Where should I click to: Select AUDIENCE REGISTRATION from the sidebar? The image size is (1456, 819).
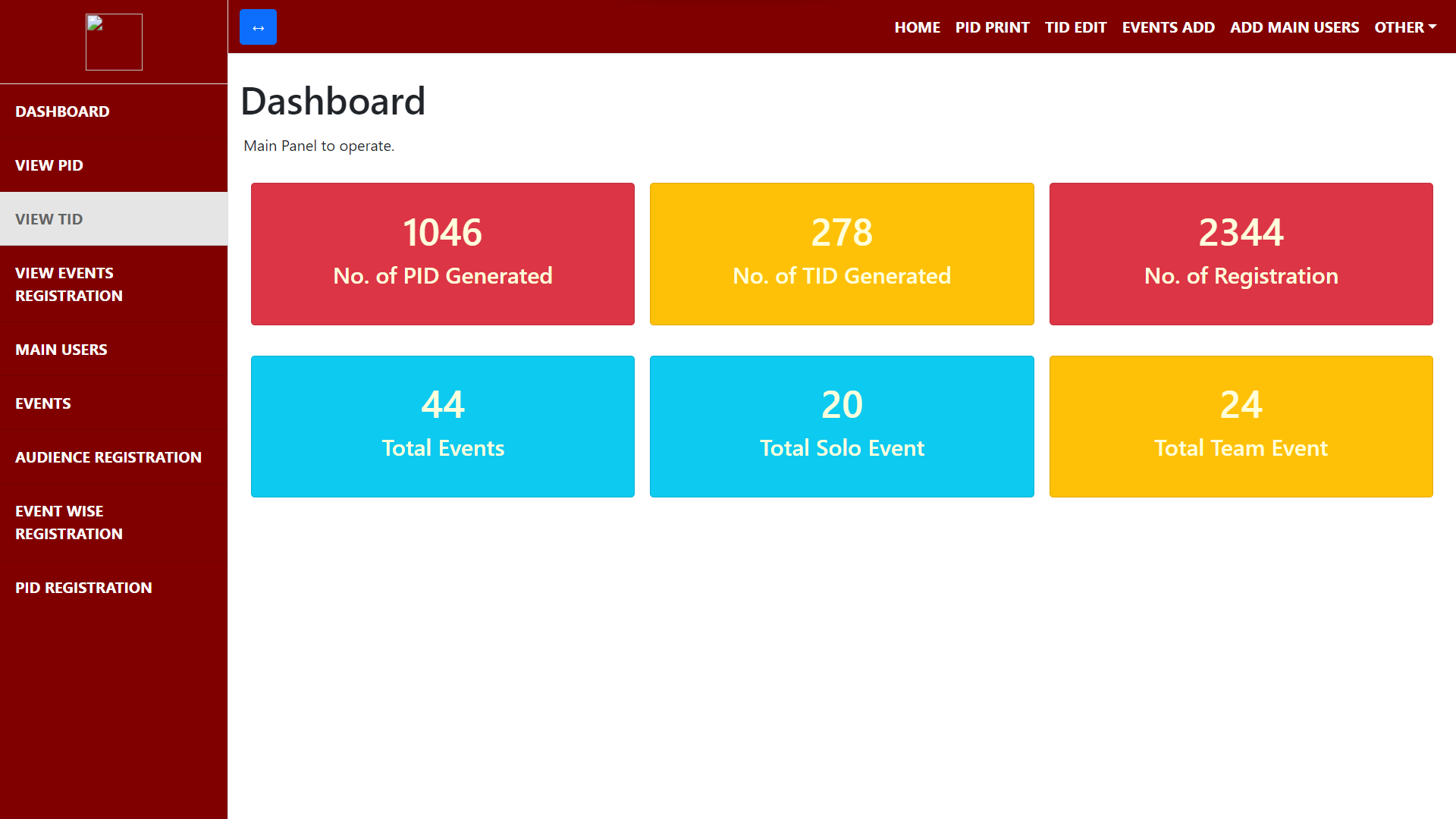pos(108,457)
